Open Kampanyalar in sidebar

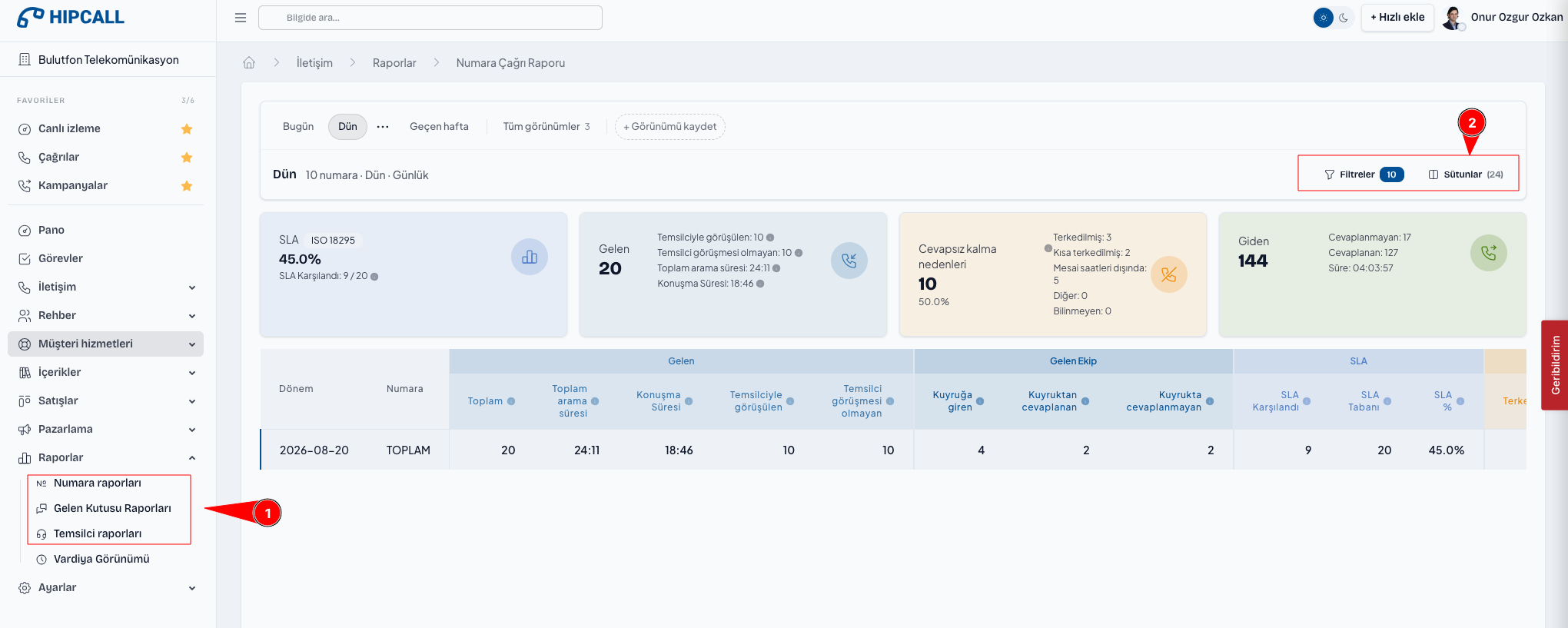(73, 185)
